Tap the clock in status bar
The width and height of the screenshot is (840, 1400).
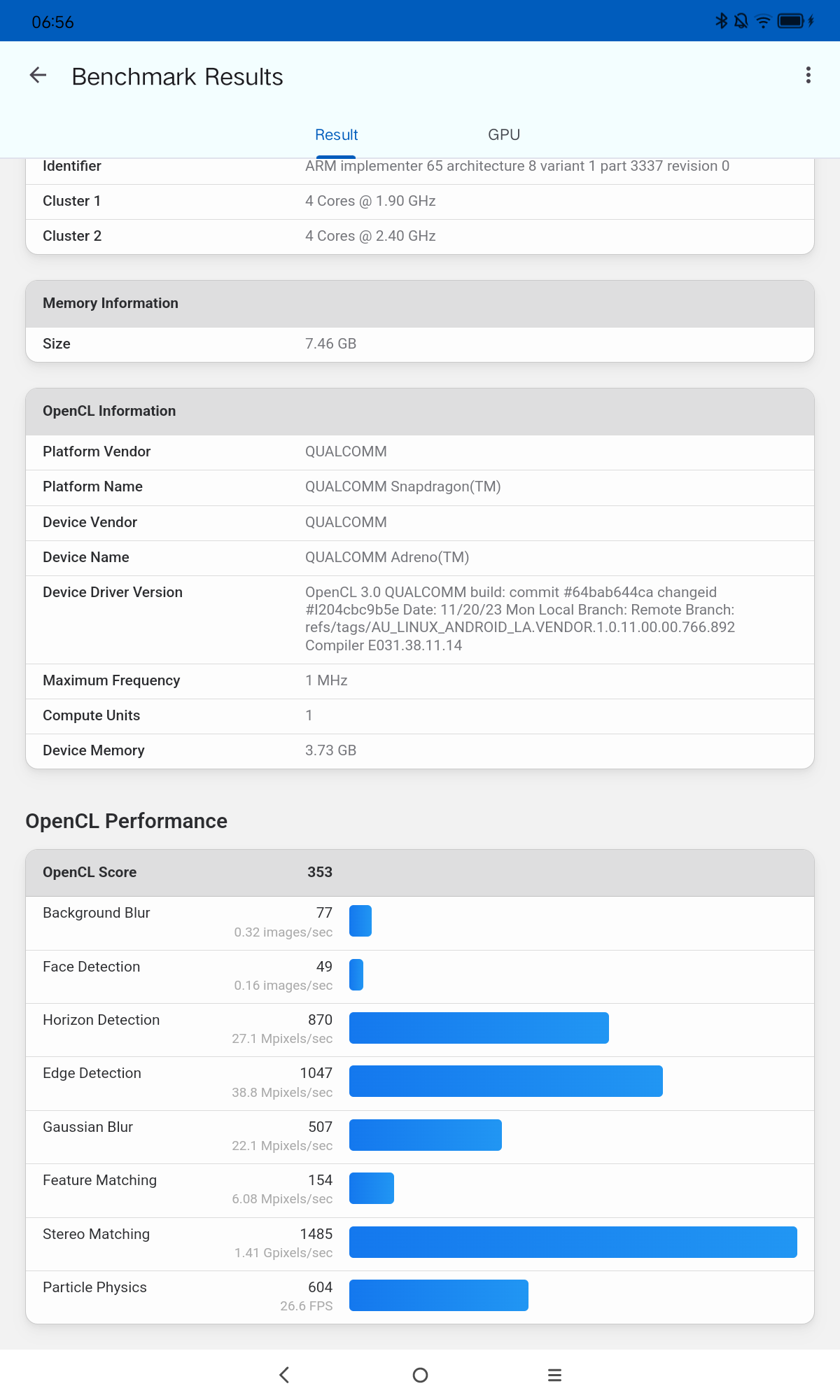pyautogui.click(x=52, y=22)
